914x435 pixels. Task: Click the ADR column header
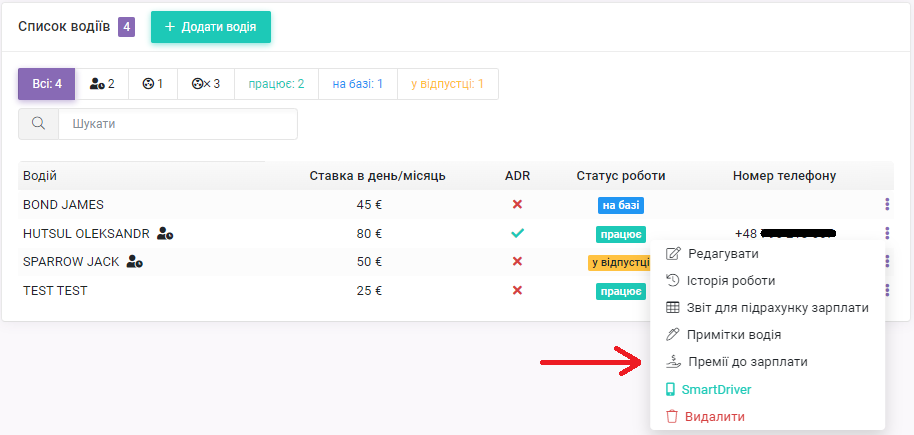tap(518, 176)
